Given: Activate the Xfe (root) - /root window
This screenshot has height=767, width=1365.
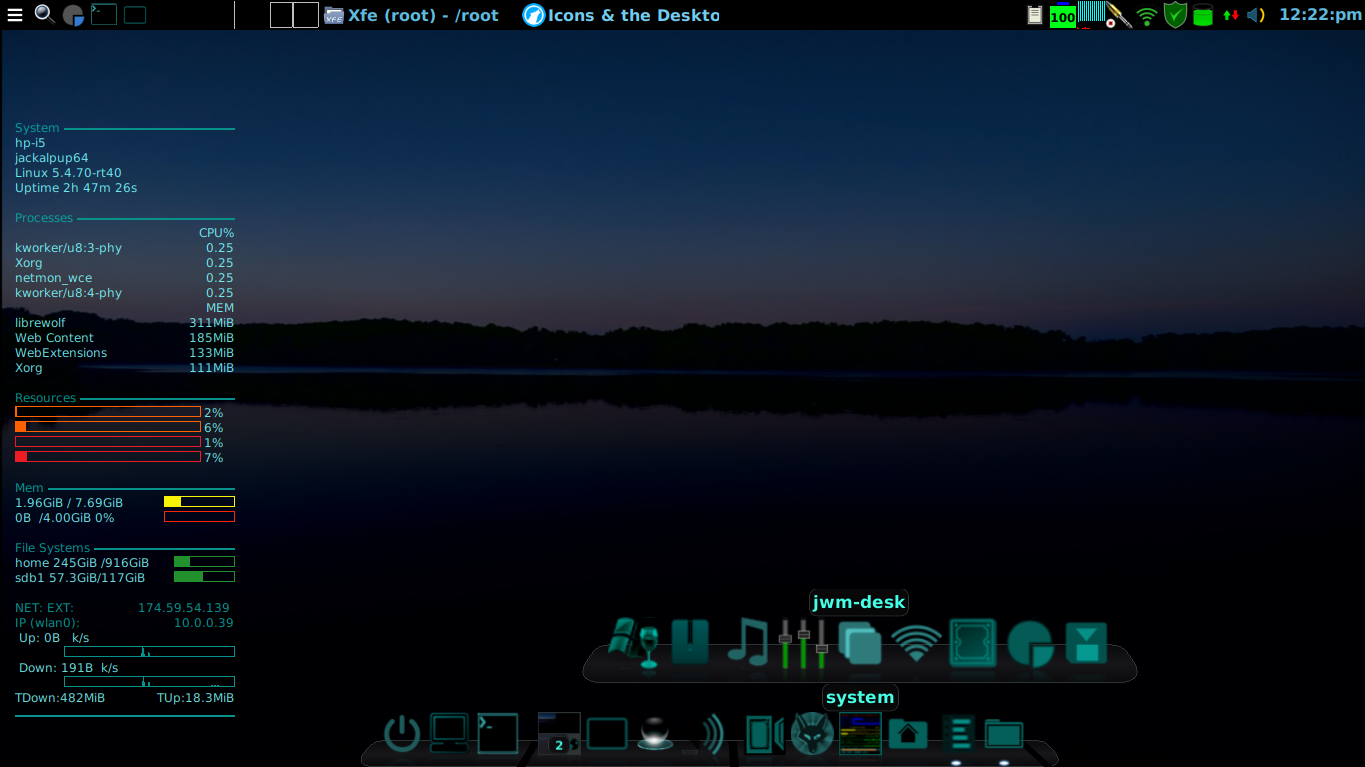Looking at the screenshot, I should [411, 15].
